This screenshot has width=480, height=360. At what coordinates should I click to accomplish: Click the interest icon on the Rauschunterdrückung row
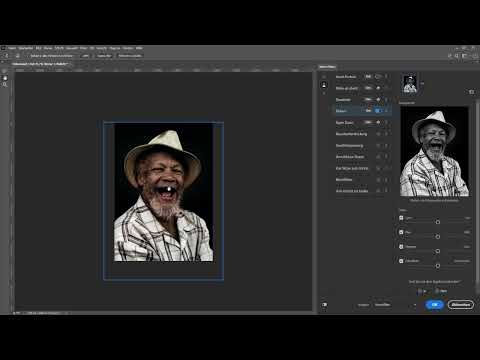coord(378,134)
